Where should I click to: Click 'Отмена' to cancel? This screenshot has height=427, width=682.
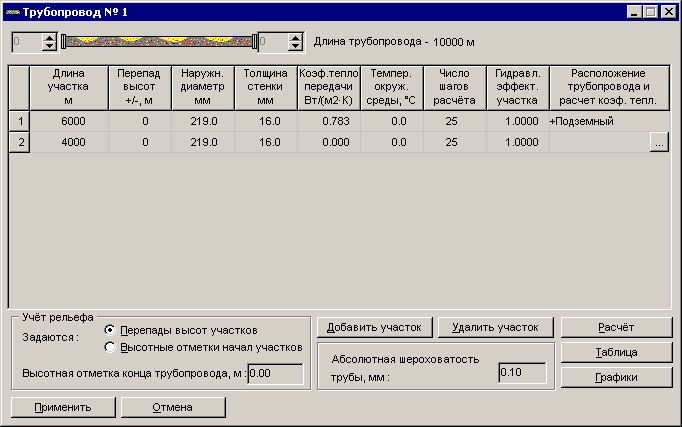(173, 407)
